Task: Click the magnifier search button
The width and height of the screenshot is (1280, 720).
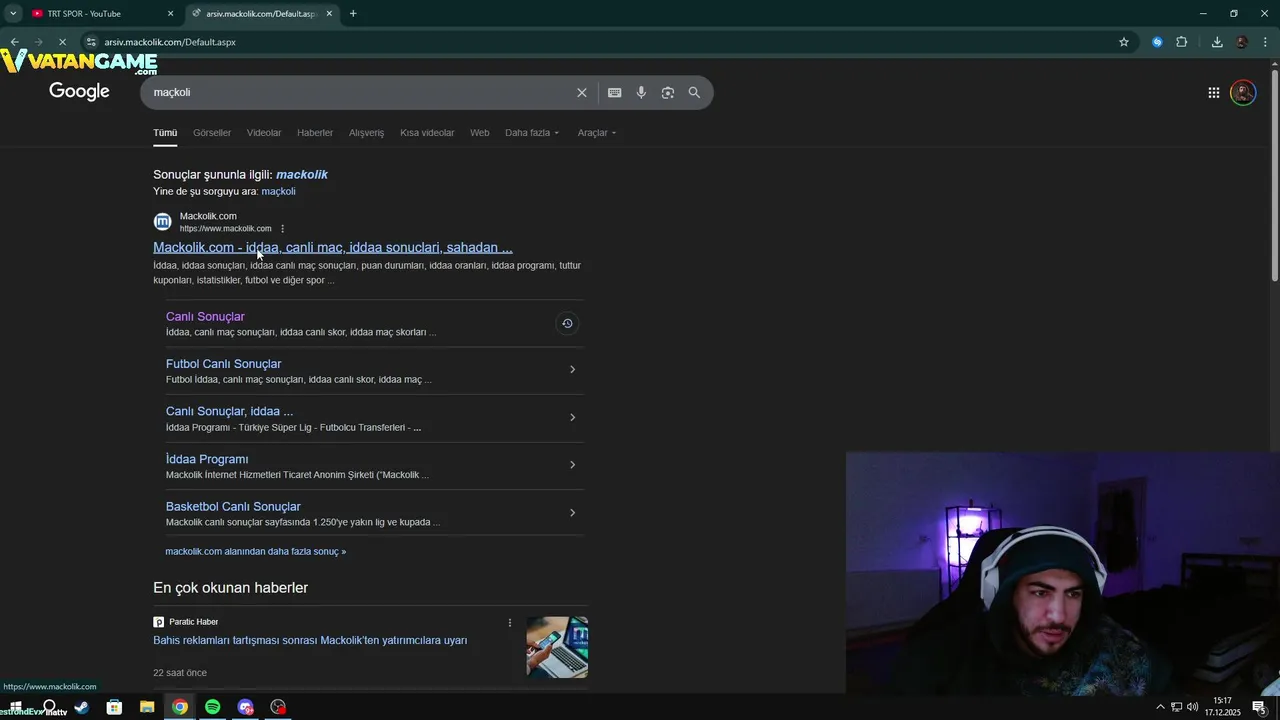Action: coord(694,92)
